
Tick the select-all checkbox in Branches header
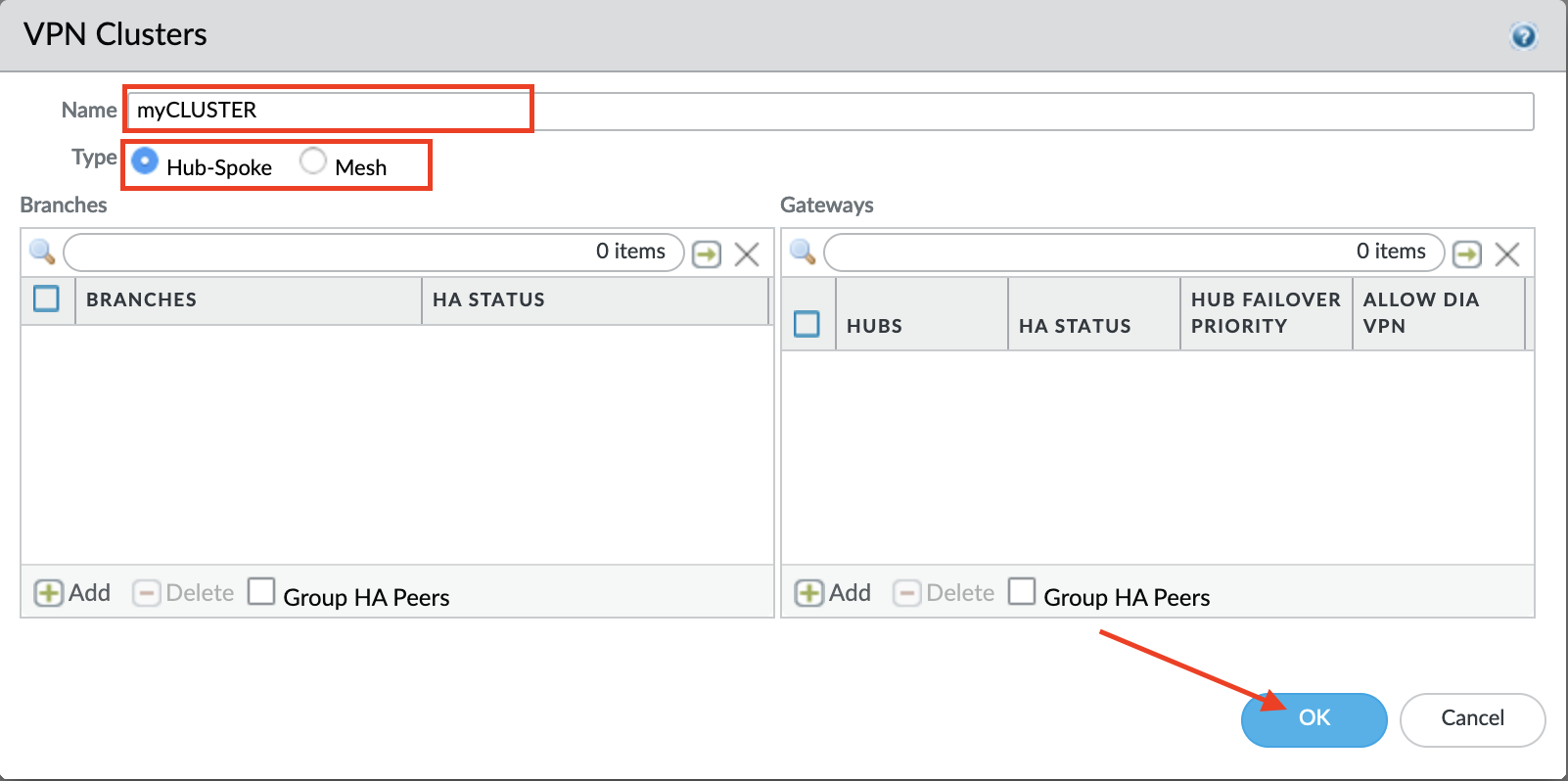pos(46,299)
